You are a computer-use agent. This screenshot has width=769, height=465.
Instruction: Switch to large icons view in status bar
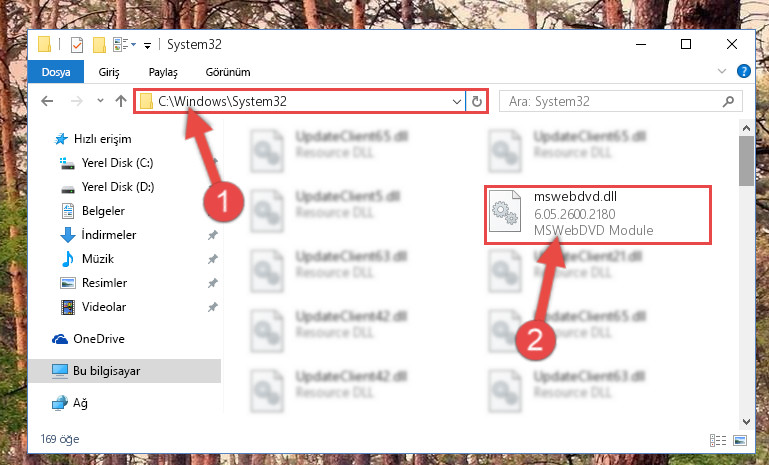tap(740, 440)
